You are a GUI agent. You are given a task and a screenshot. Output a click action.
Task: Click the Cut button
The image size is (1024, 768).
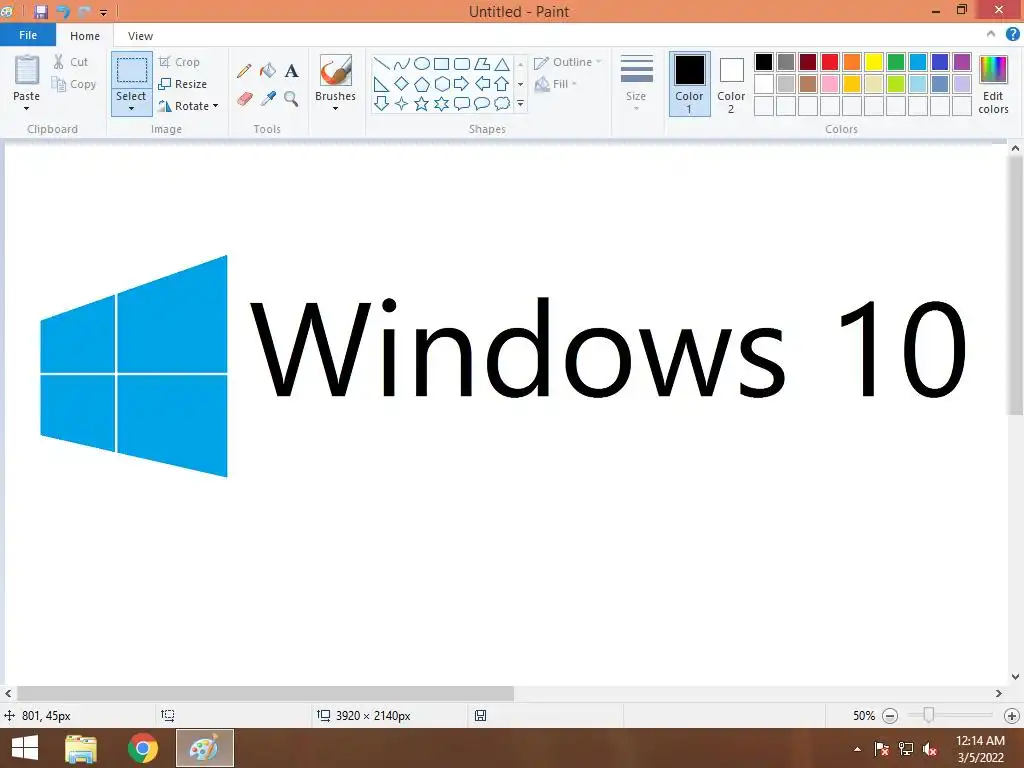point(71,62)
